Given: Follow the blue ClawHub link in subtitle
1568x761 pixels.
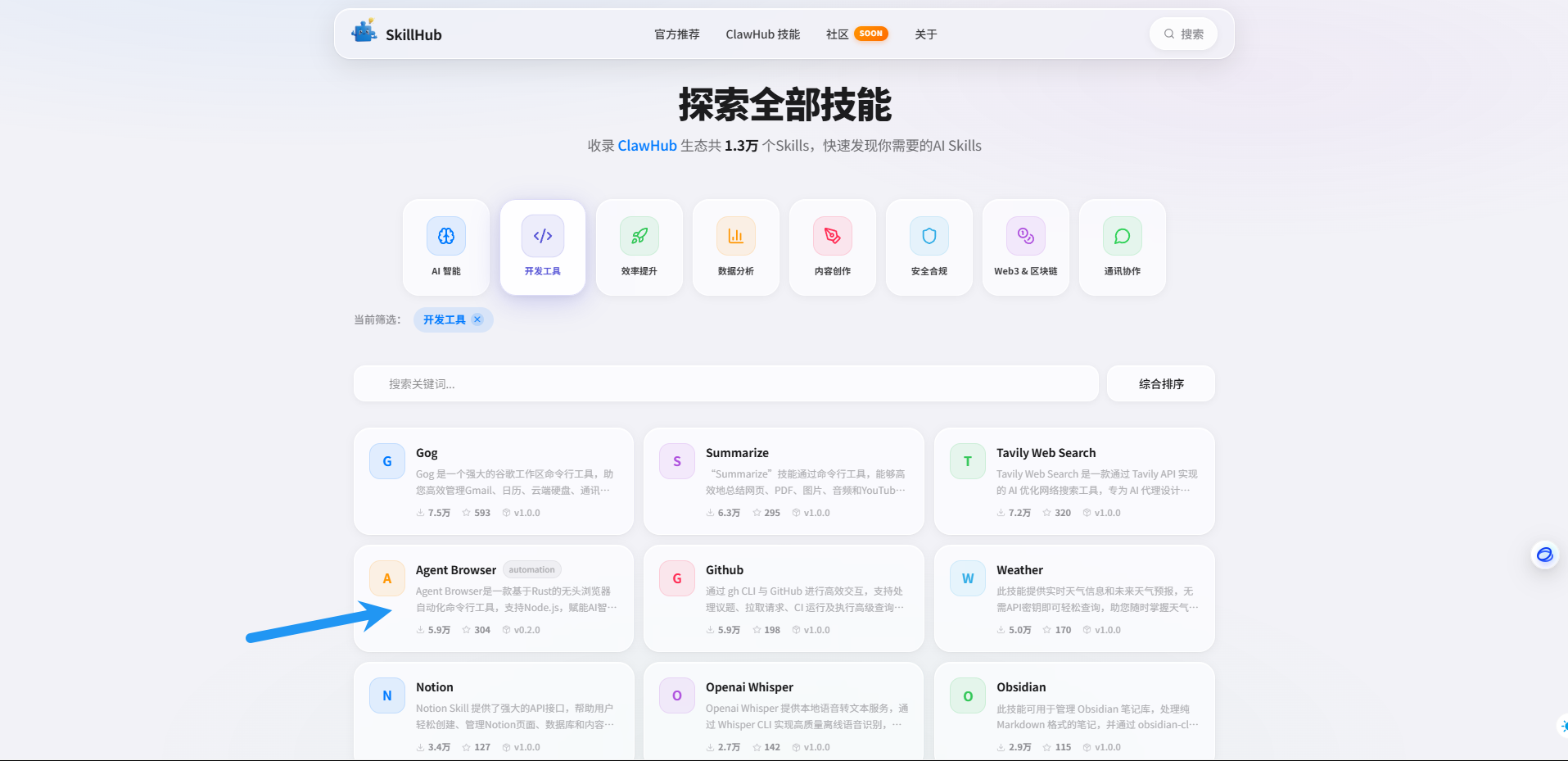Looking at the screenshot, I should pos(647,146).
